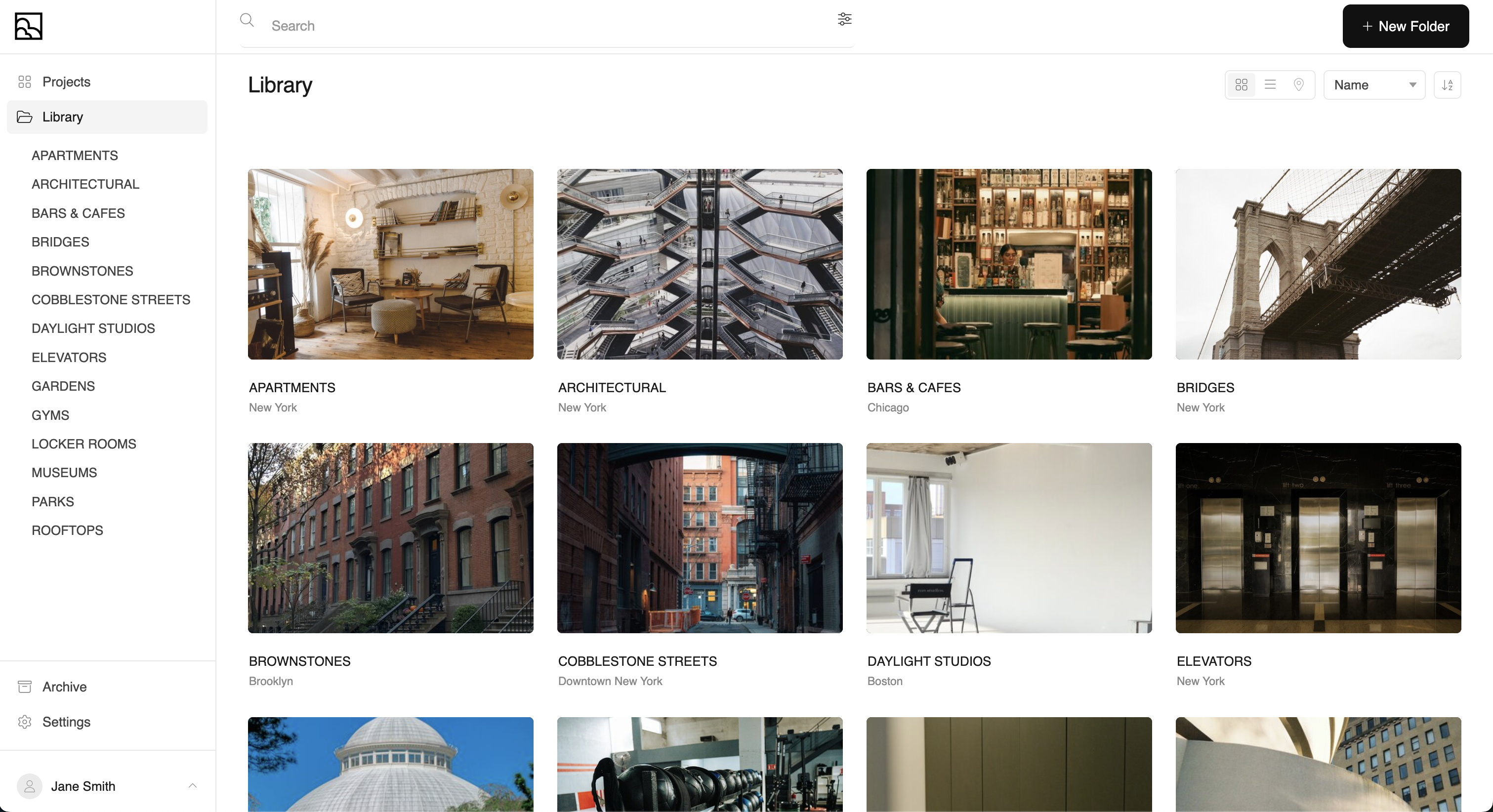Select ROOFTOPS folder in sidebar
Viewport: 1493px width, 812px height.
(67, 530)
